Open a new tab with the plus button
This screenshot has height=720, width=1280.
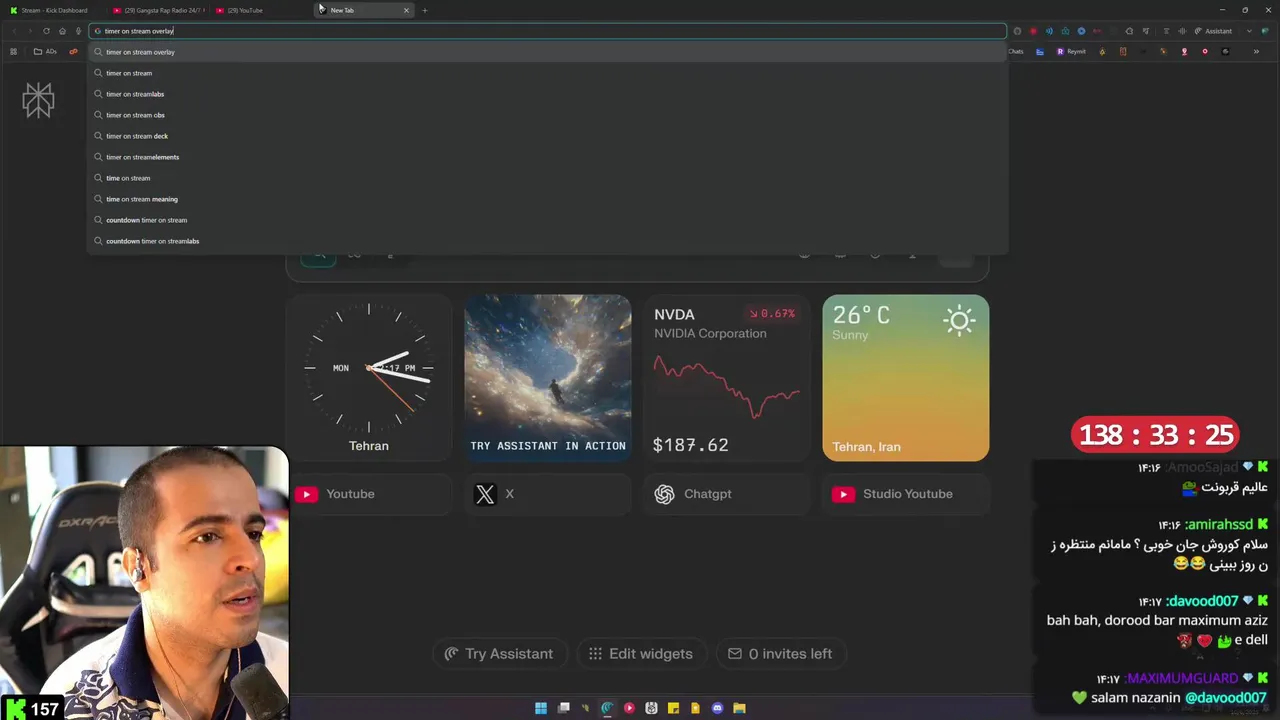tap(424, 10)
